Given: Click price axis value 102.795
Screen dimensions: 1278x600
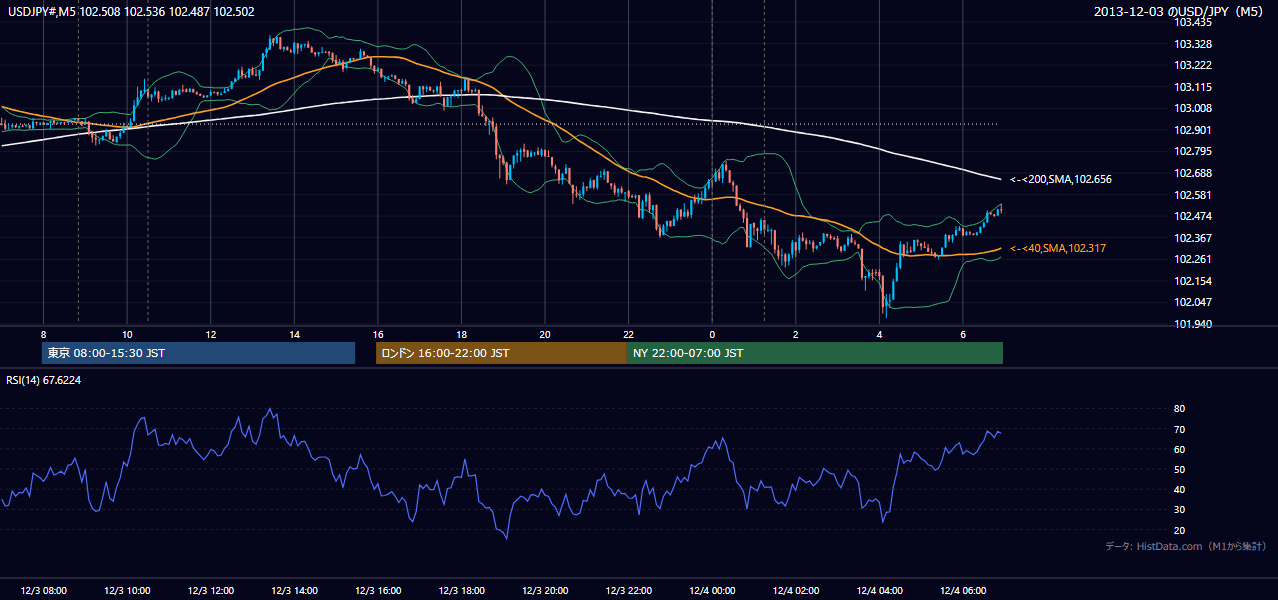Looking at the screenshot, I should (x=1193, y=152).
